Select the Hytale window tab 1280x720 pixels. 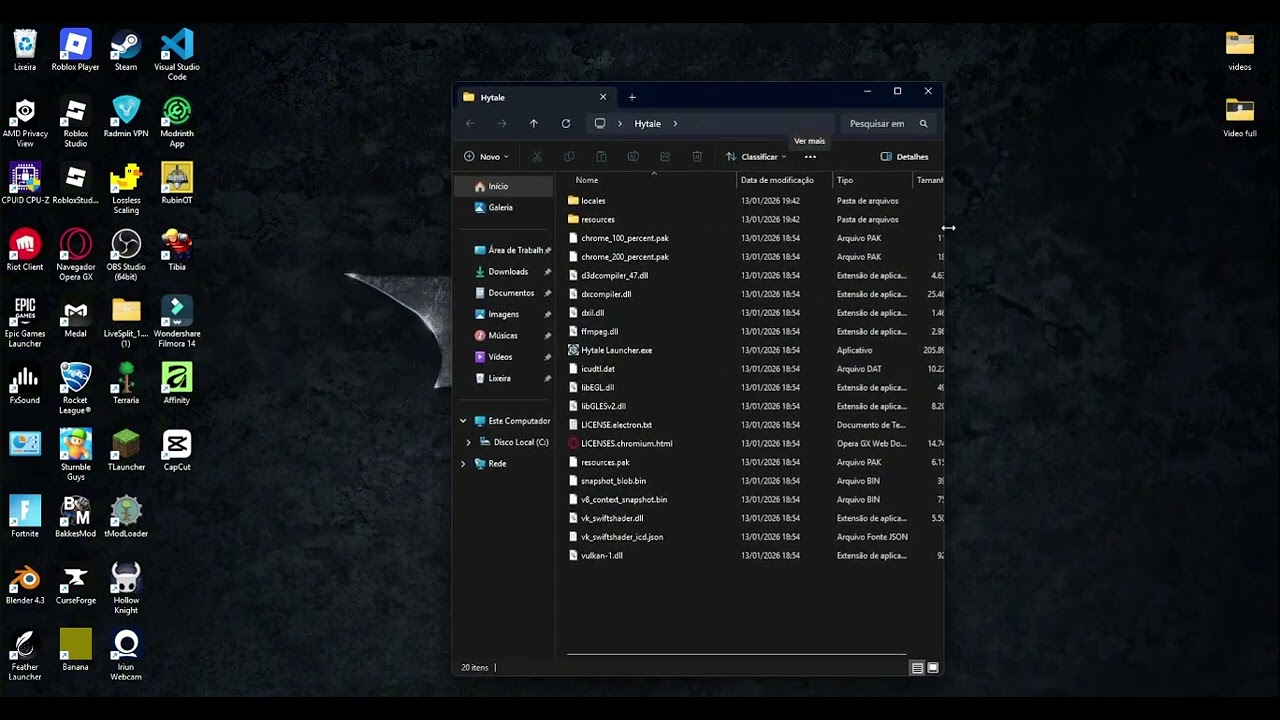point(534,97)
